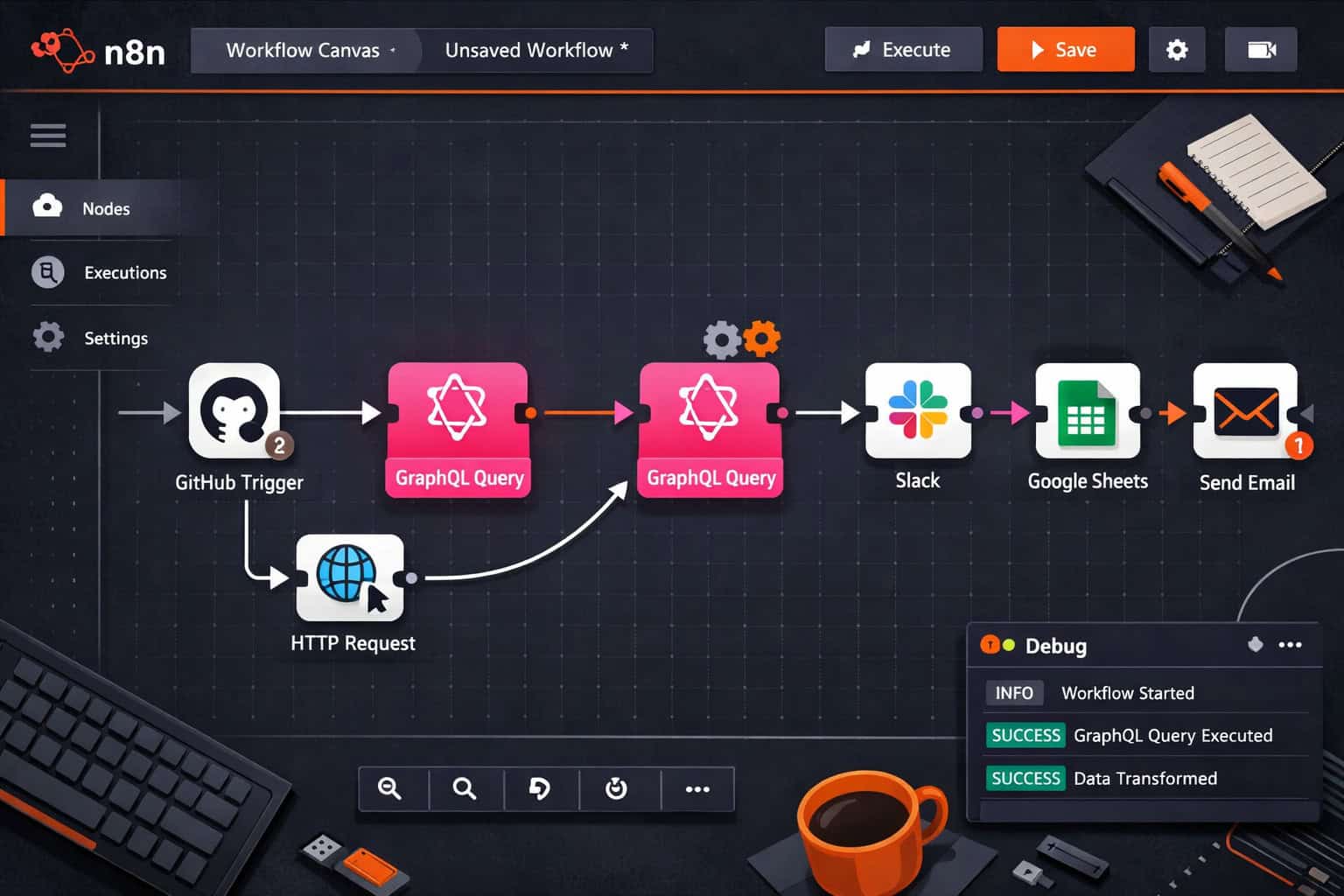This screenshot has height=896, width=1344.
Task: Click the Slack node label
Action: (917, 480)
